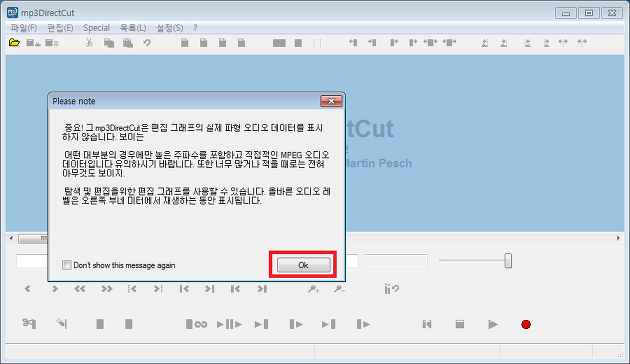Viewport: 630px width, 364px height.
Task: Click the loop play infinity icon
Action: click(196, 324)
